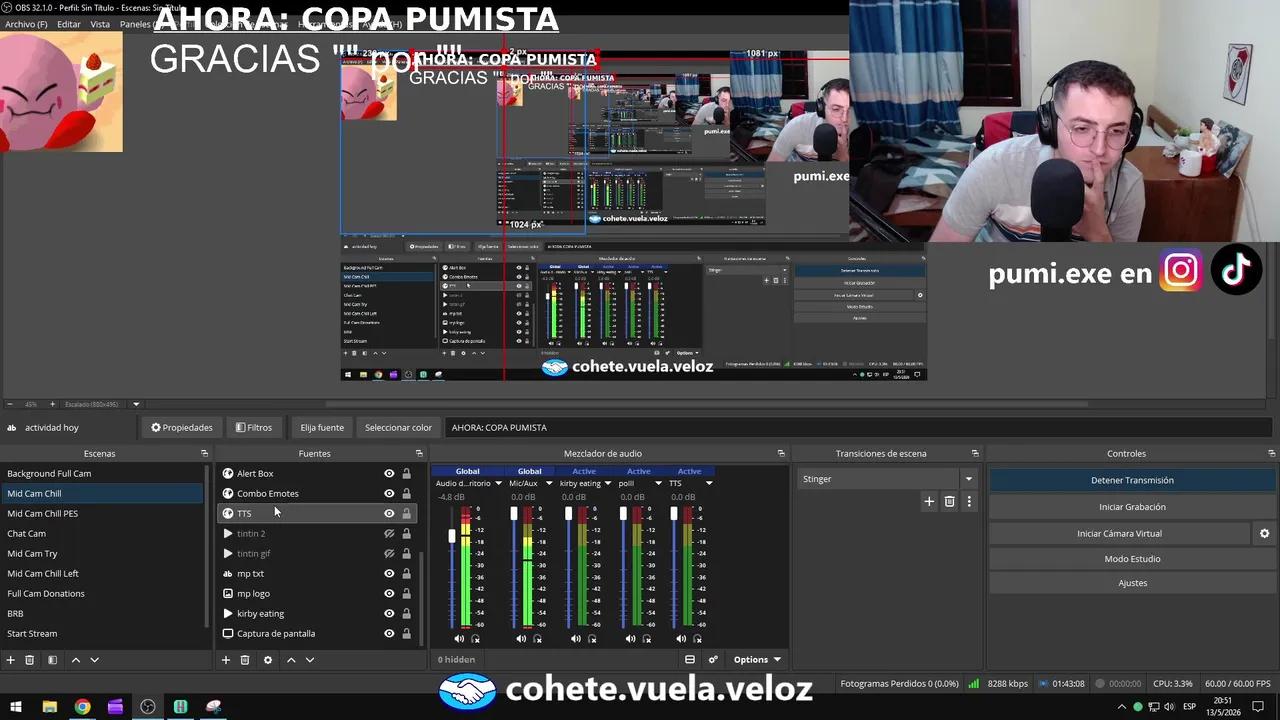Move scene down arrow in Escenas toolbar
This screenshot has width=1280, height=720.
(x=94, y=660)
